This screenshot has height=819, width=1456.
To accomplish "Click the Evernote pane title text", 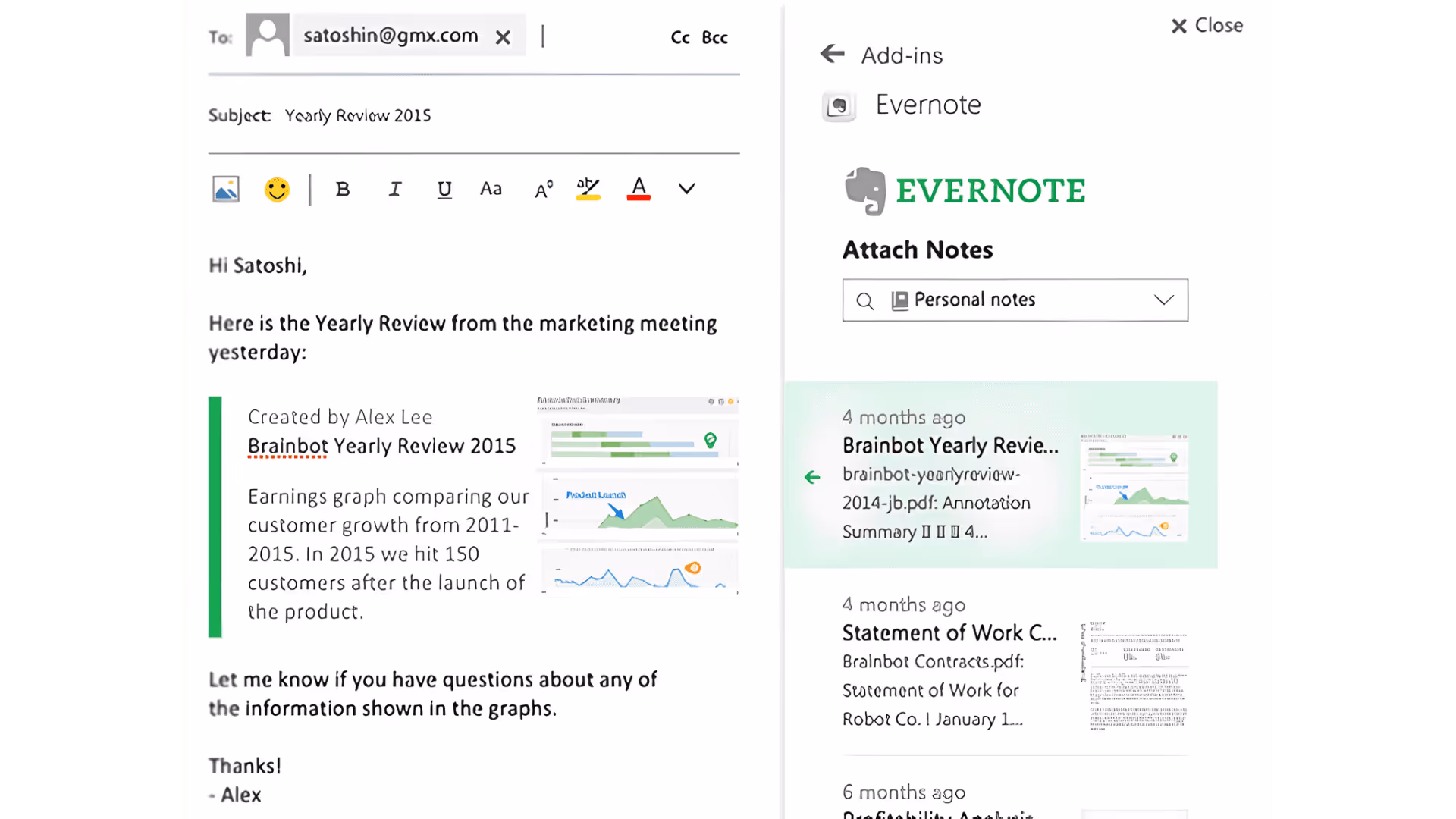I will (928, 105).
